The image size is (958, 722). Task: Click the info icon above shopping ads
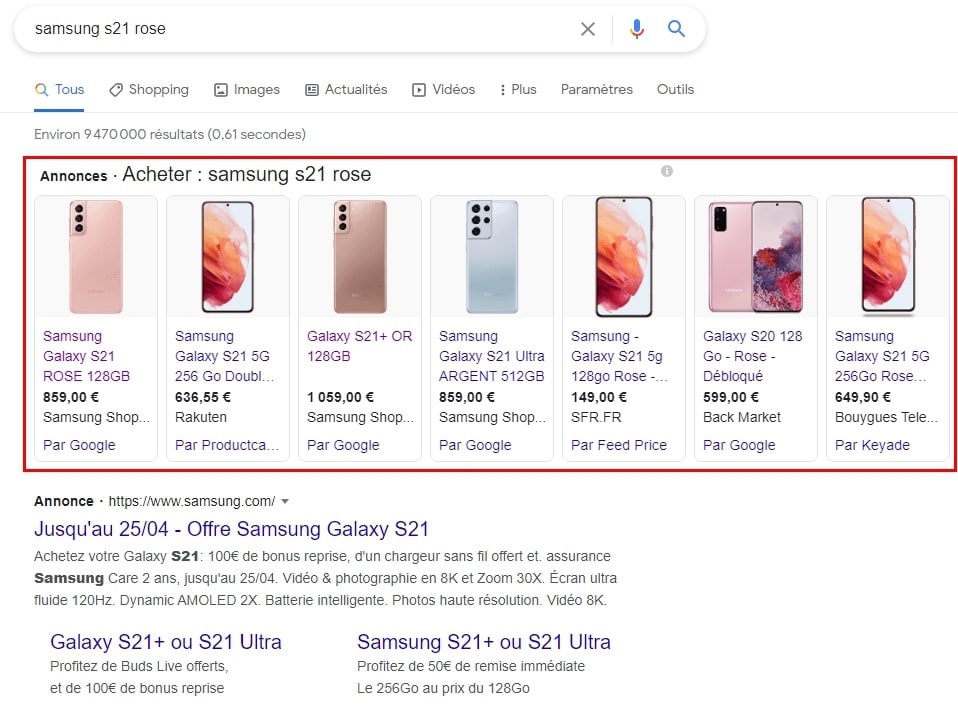(x=667, y=171)
